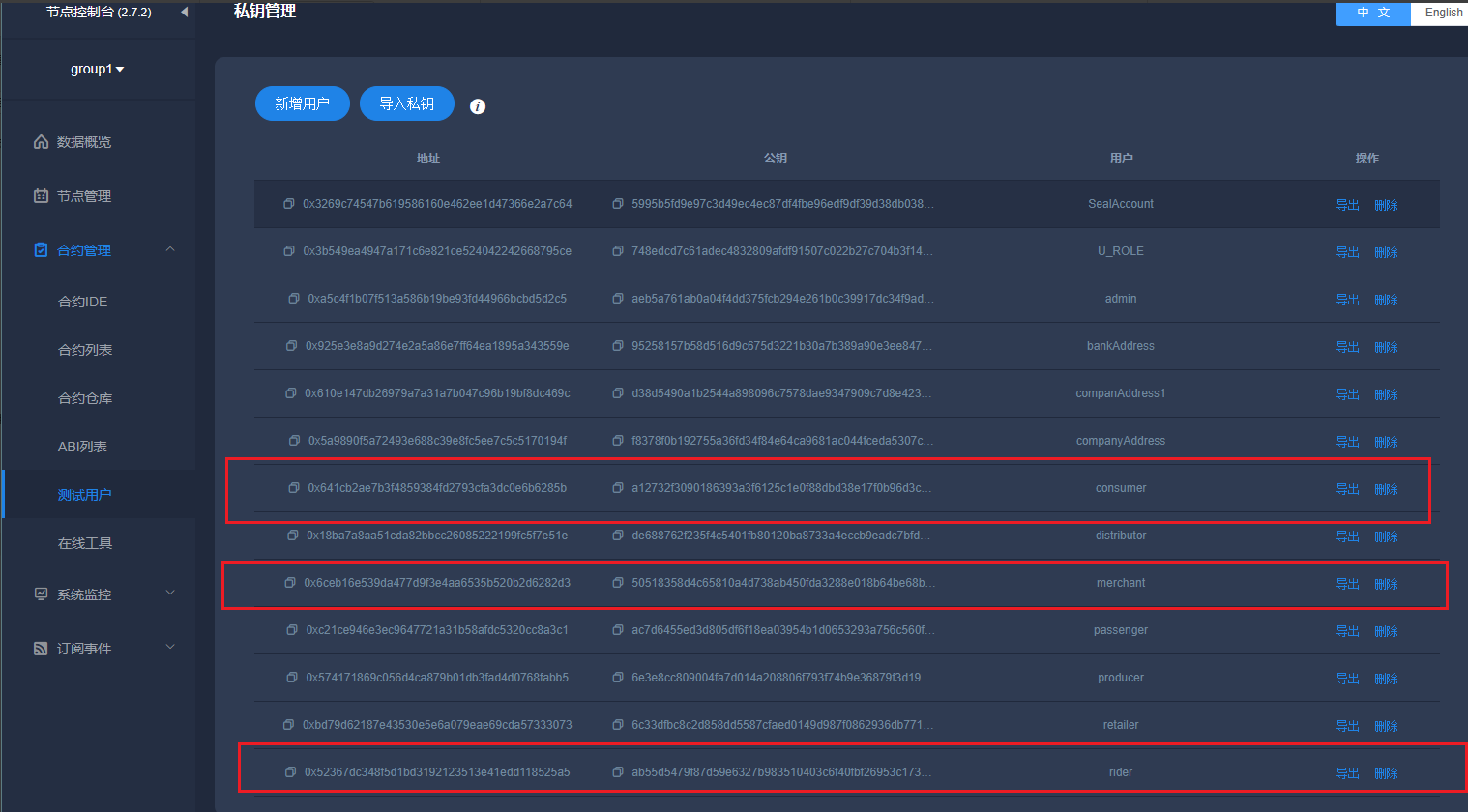The width and height of the screenshot is (1468, 812).
Task: Copy address of distributor row
Action: (x=292, y=536)
